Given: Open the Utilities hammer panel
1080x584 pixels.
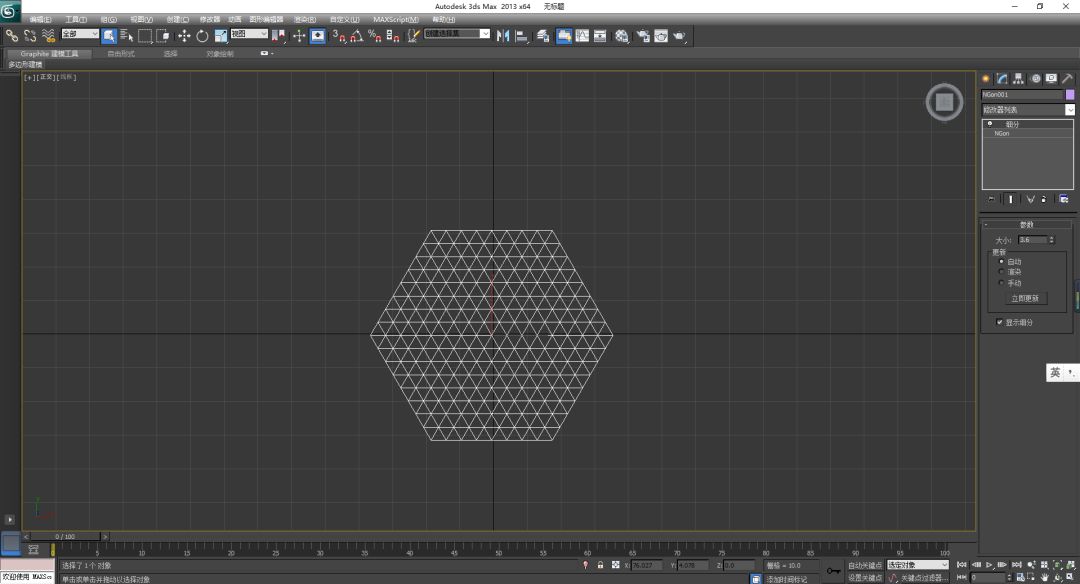Looking at the screenshot, I should coord(1067,78).
